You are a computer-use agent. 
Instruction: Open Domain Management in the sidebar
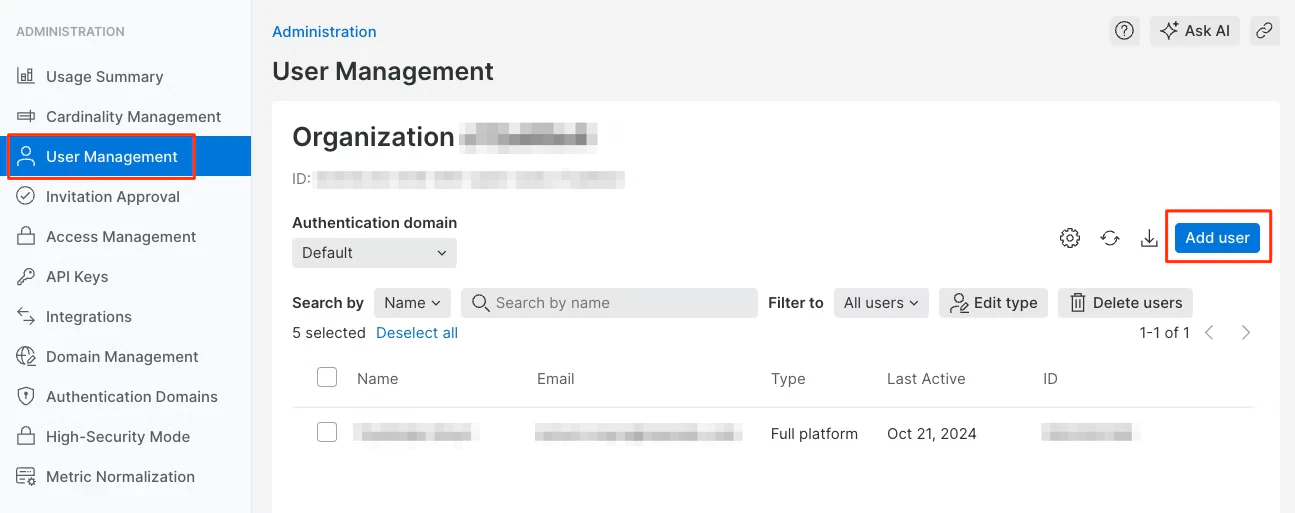point(125,356)
